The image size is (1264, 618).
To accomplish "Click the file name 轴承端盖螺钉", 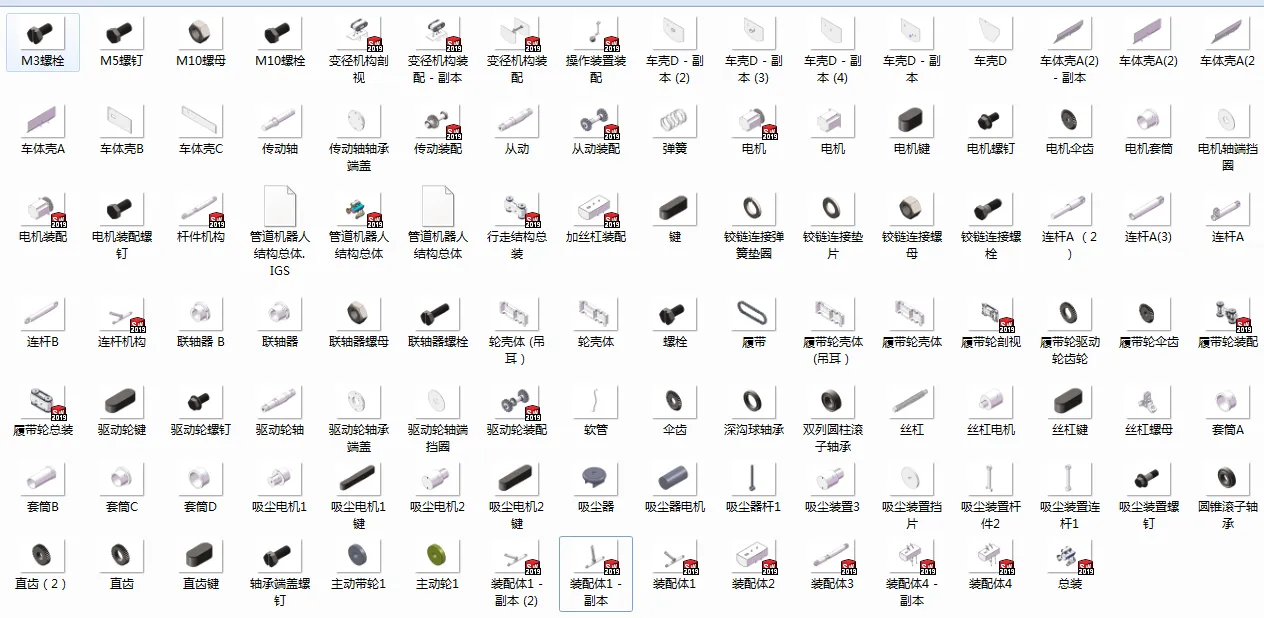I will 280,591.
